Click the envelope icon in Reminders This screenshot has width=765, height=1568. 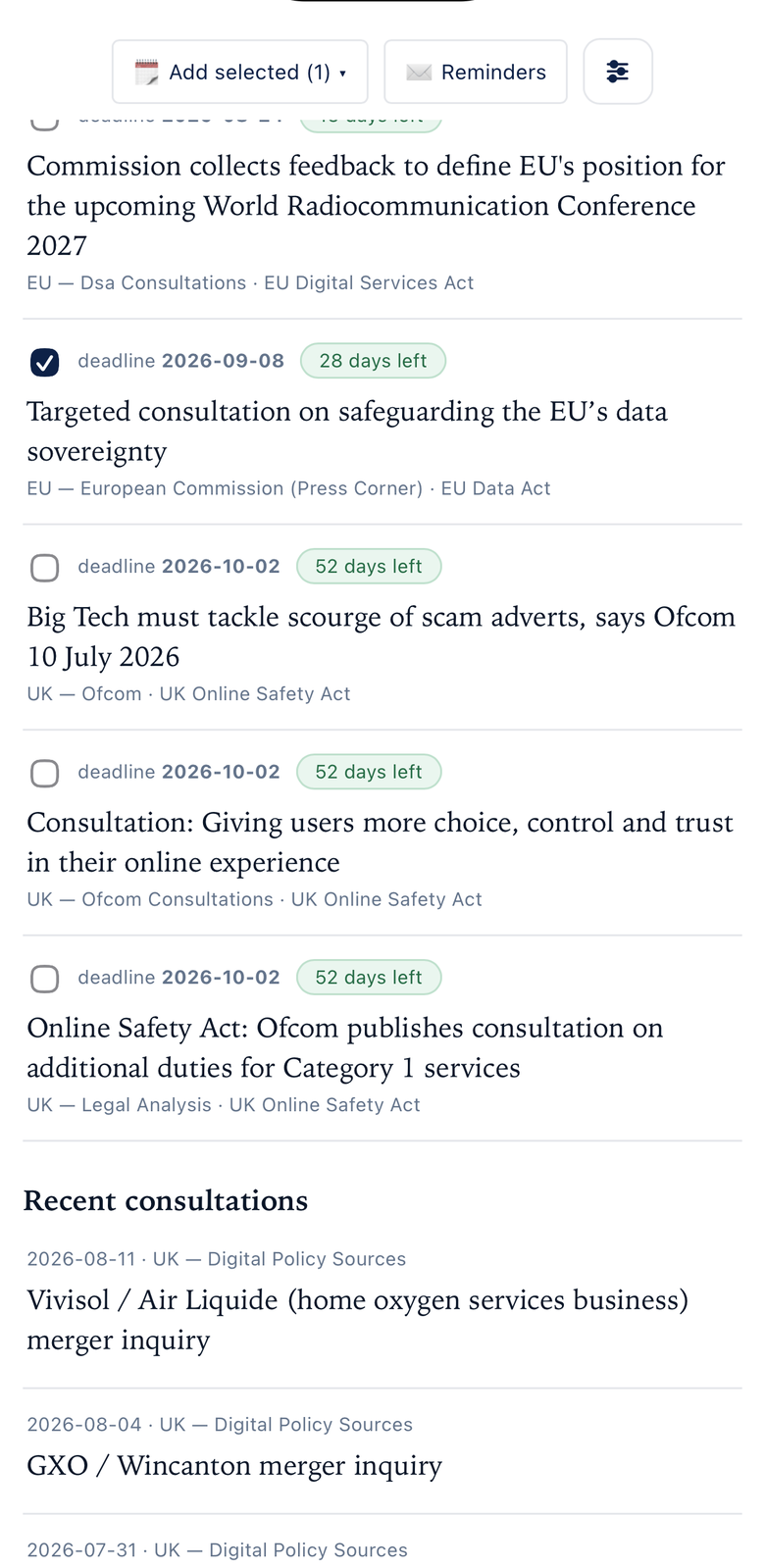pyautogui.click(x=419, y=73)
